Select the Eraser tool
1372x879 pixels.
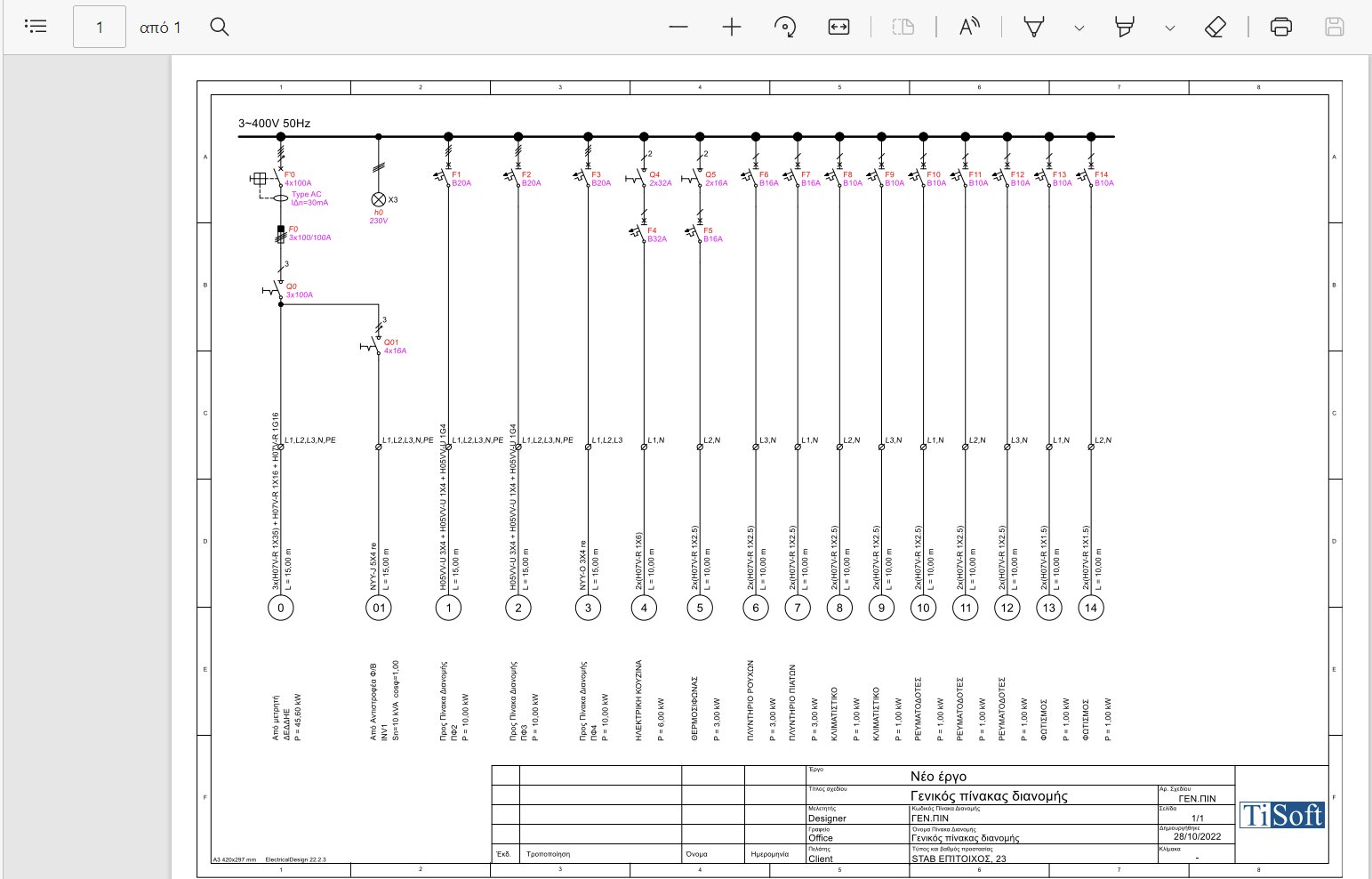point(1215,27)
